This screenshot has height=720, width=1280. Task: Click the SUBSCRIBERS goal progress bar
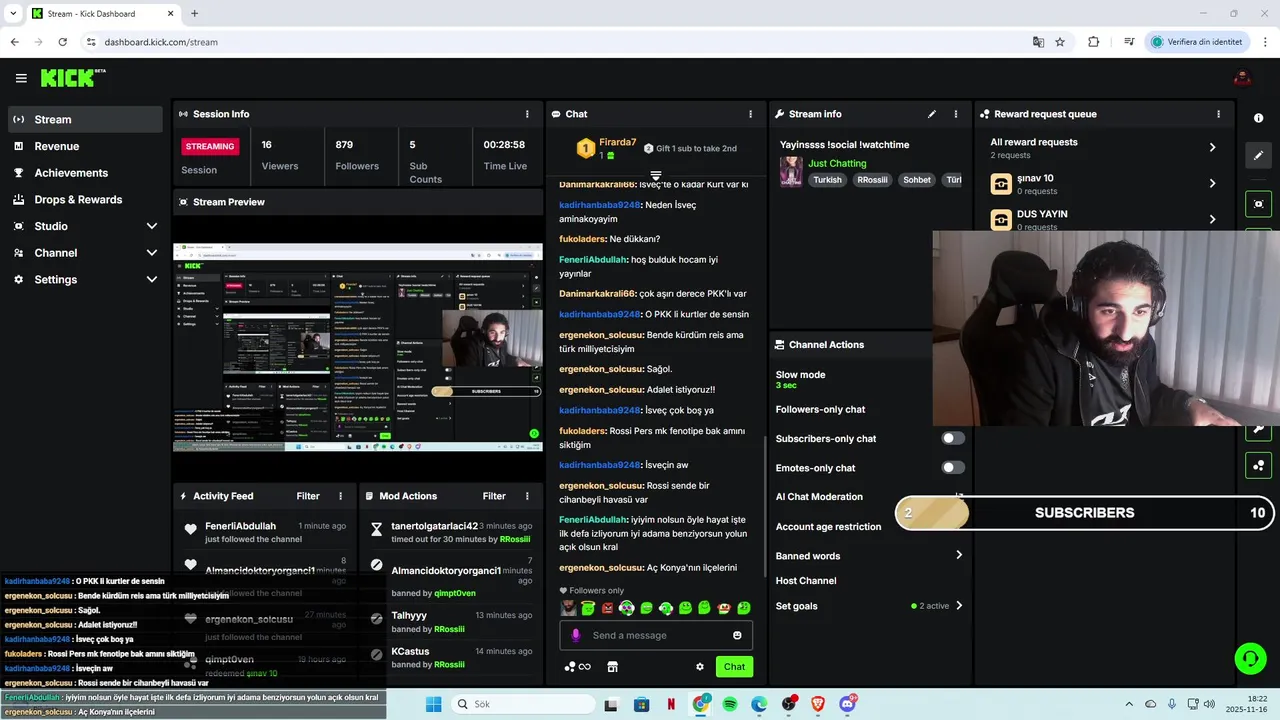click(x=1086, y=512)
